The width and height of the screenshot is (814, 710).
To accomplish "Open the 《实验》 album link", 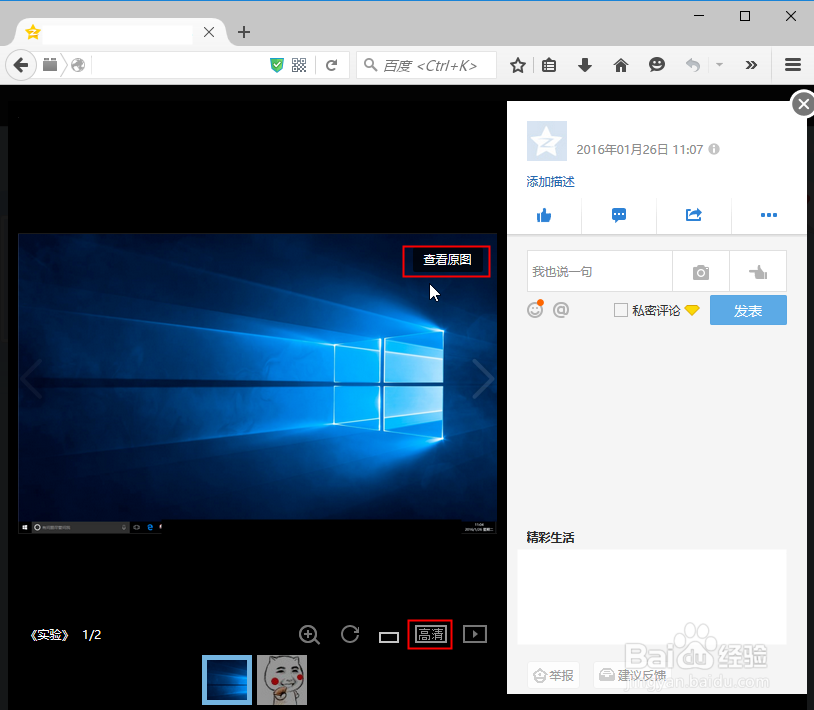I will [x=49, y=635].
